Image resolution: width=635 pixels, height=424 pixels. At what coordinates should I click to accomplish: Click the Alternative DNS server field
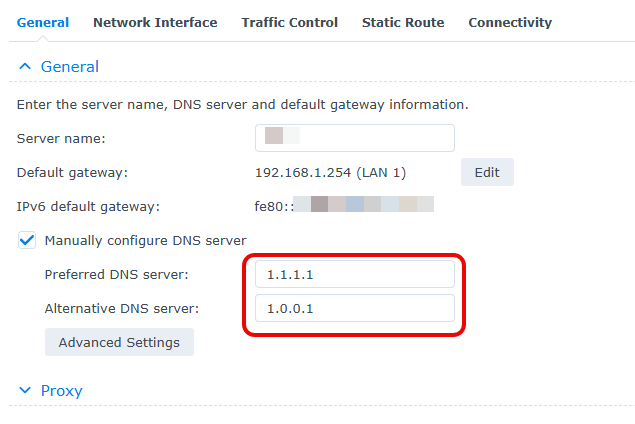355,308
